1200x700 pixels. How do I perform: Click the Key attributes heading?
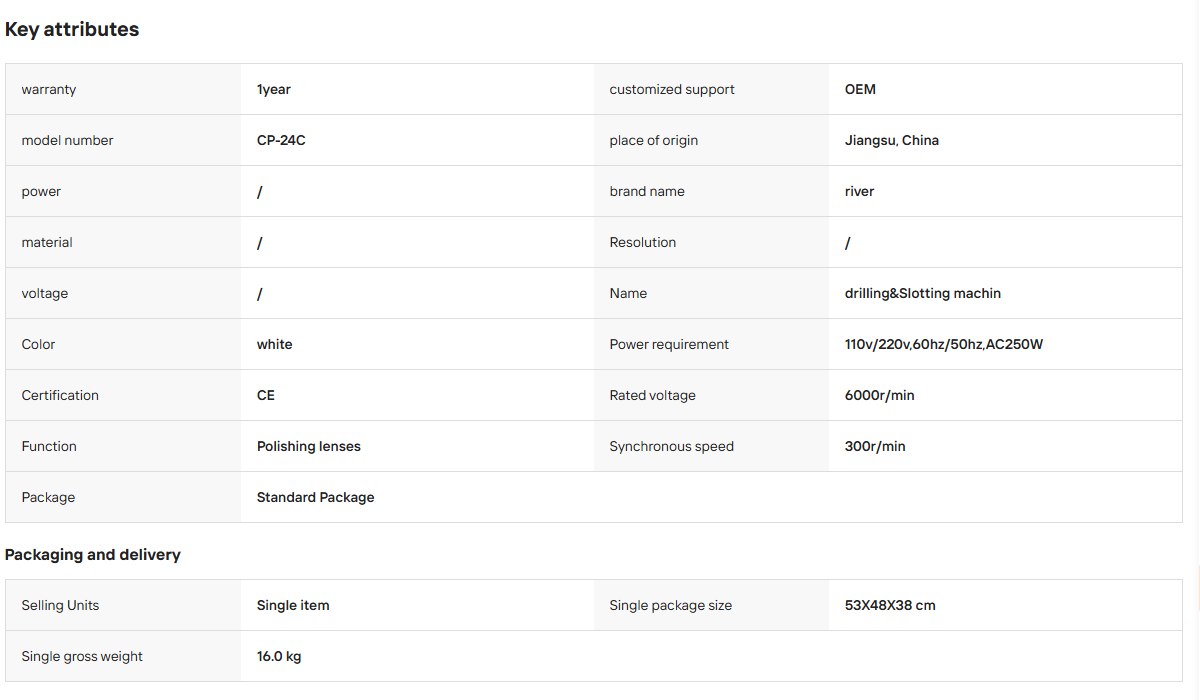[72, 30]
